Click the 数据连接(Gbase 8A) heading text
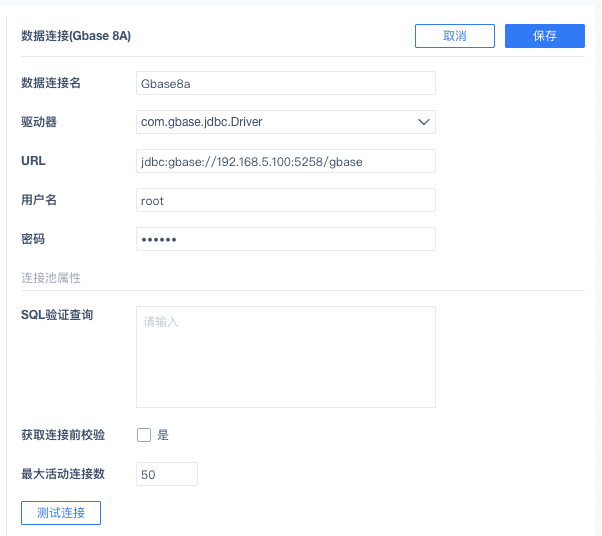Image resolution: width=602 pixels, height=536 pixels. coord(76,36)
